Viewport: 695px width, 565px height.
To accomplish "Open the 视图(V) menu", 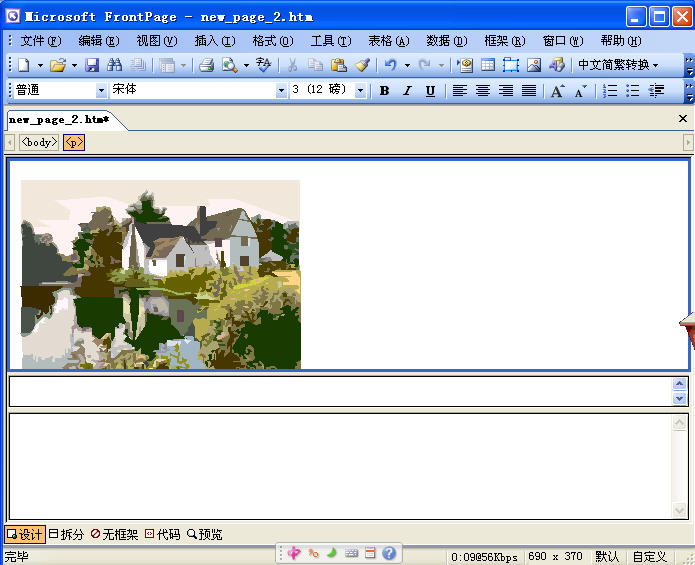I will tap(157, 41).
